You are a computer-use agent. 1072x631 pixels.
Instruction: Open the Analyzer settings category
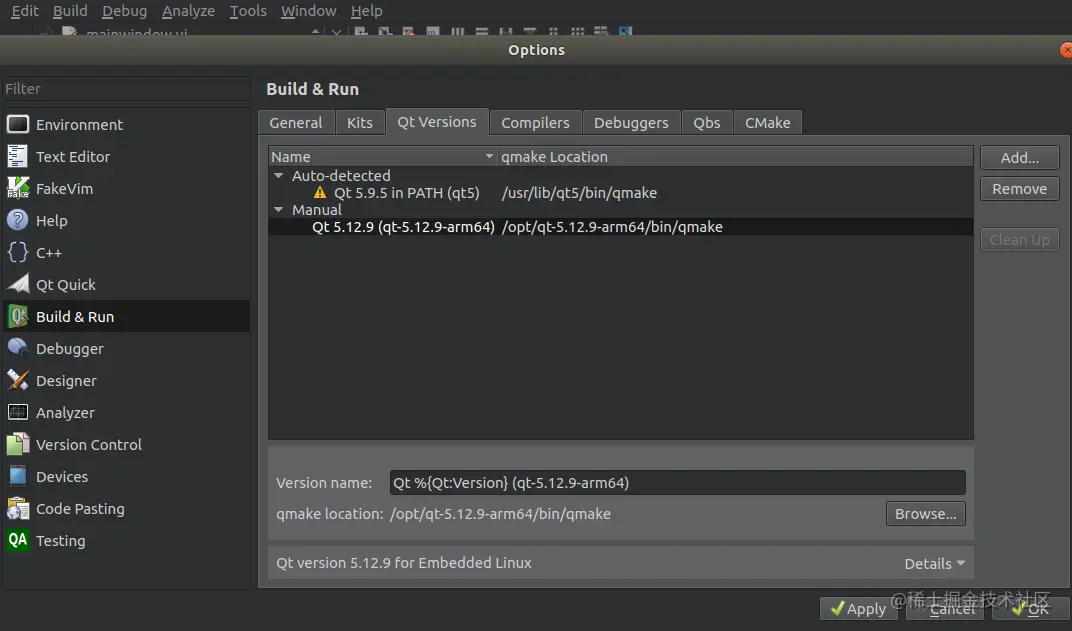coord(126,412)
